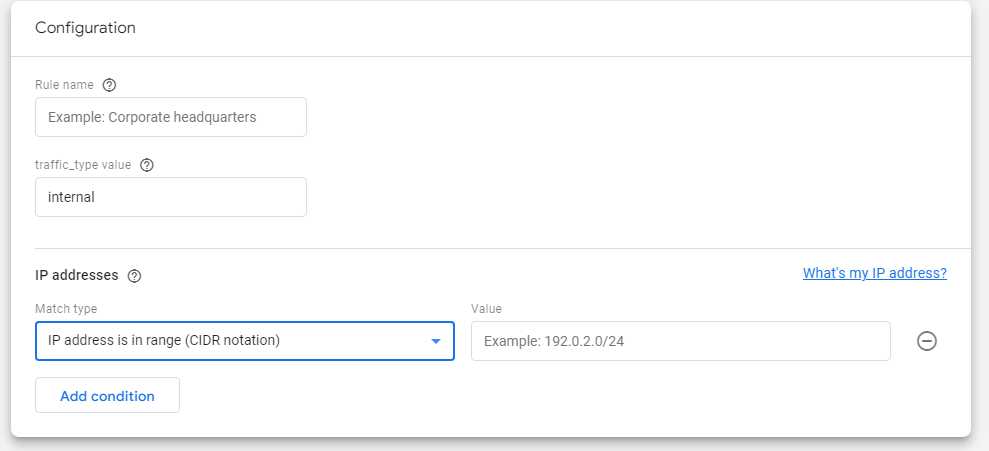Click the Value label above the field
989x451 pixels.
click(x=486, y=309)
